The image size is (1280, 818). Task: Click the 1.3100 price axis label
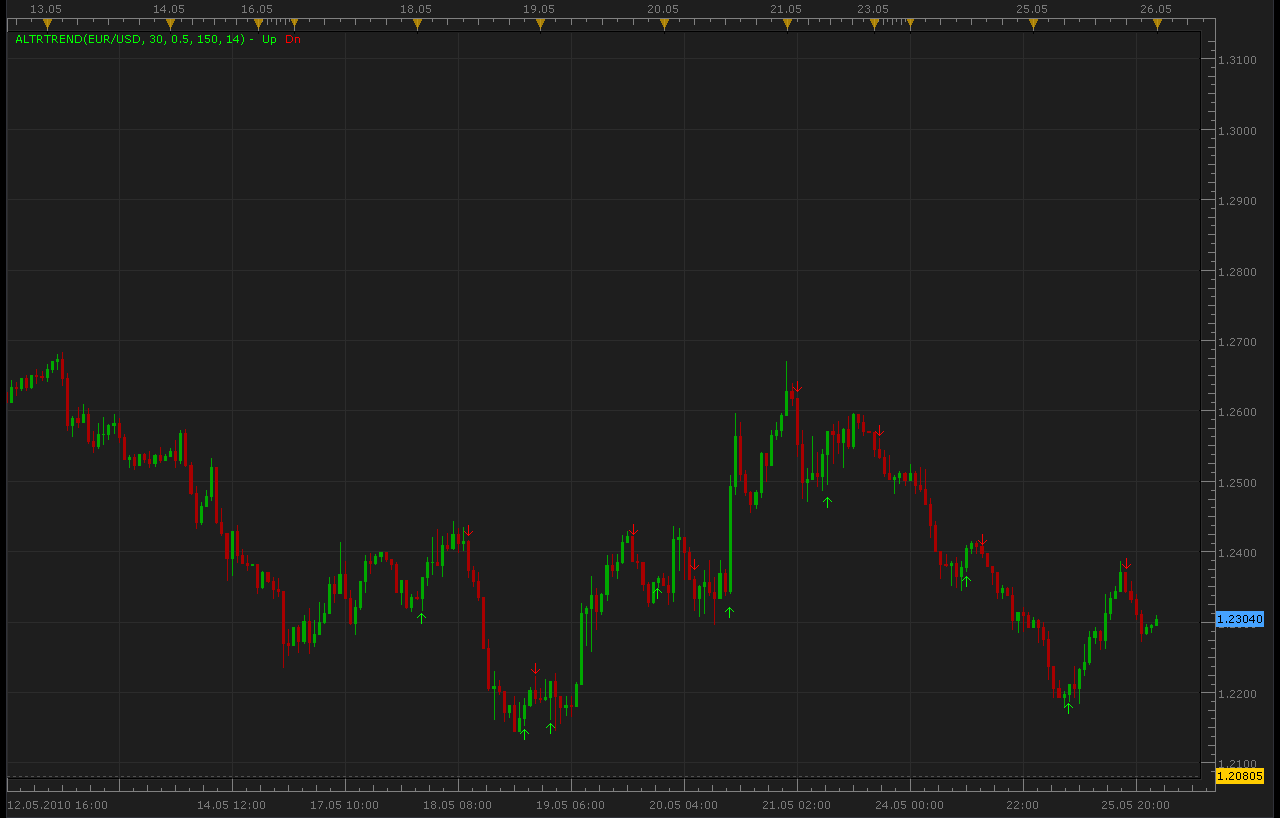1237,60
